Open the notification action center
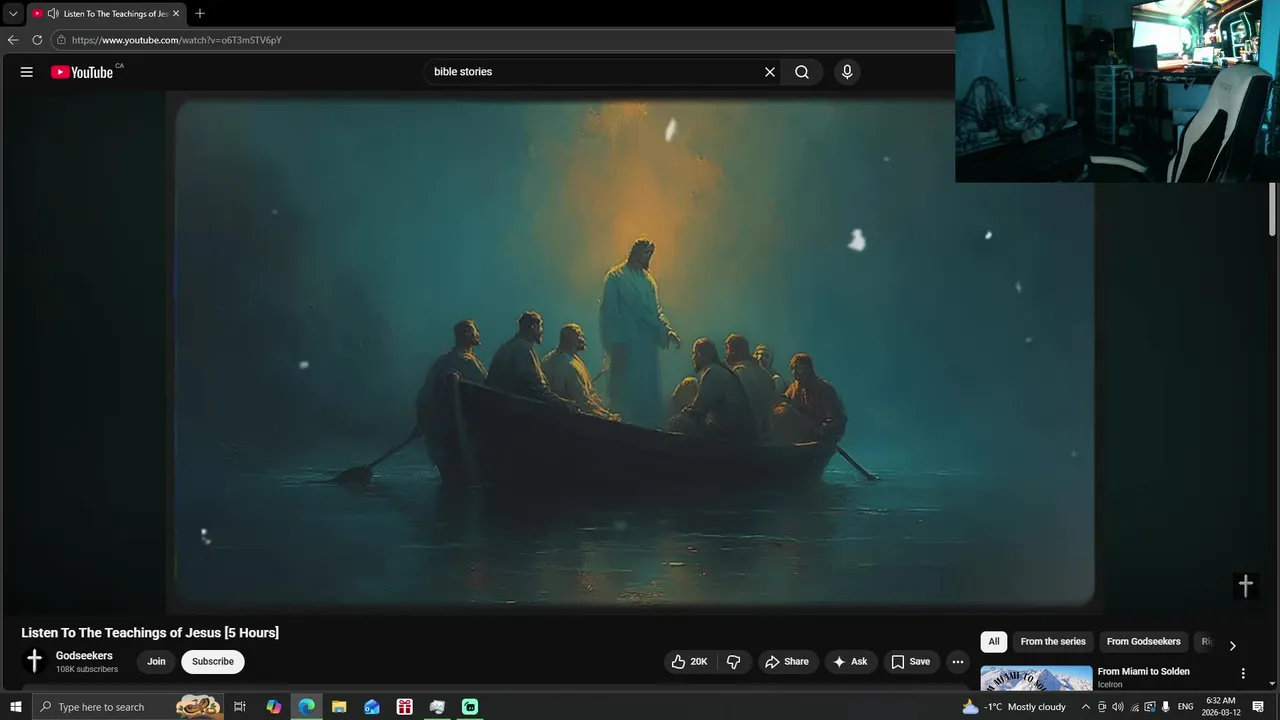Screen dimensions: 1280x720 (1259, 707)
